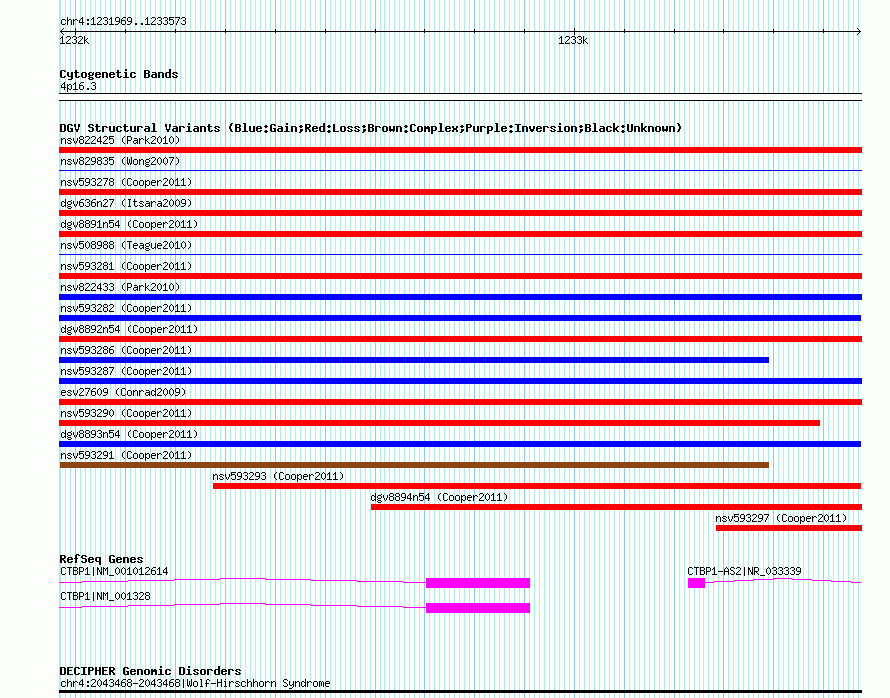Click nsv593297 (Cooper2011) label
The image size is (890, 698).
781,518
